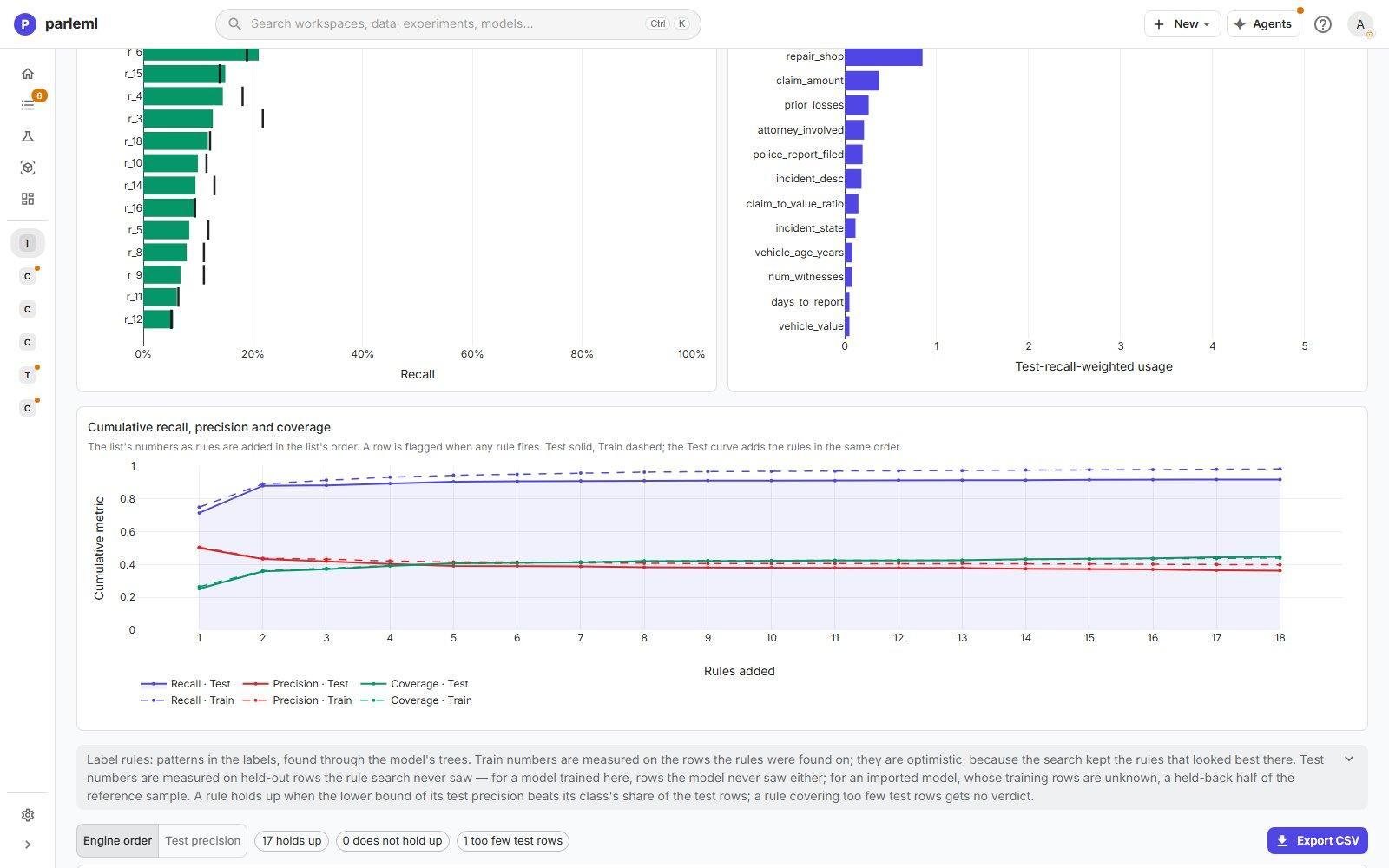Toggle Precision · Train legend series

(297, 700)
